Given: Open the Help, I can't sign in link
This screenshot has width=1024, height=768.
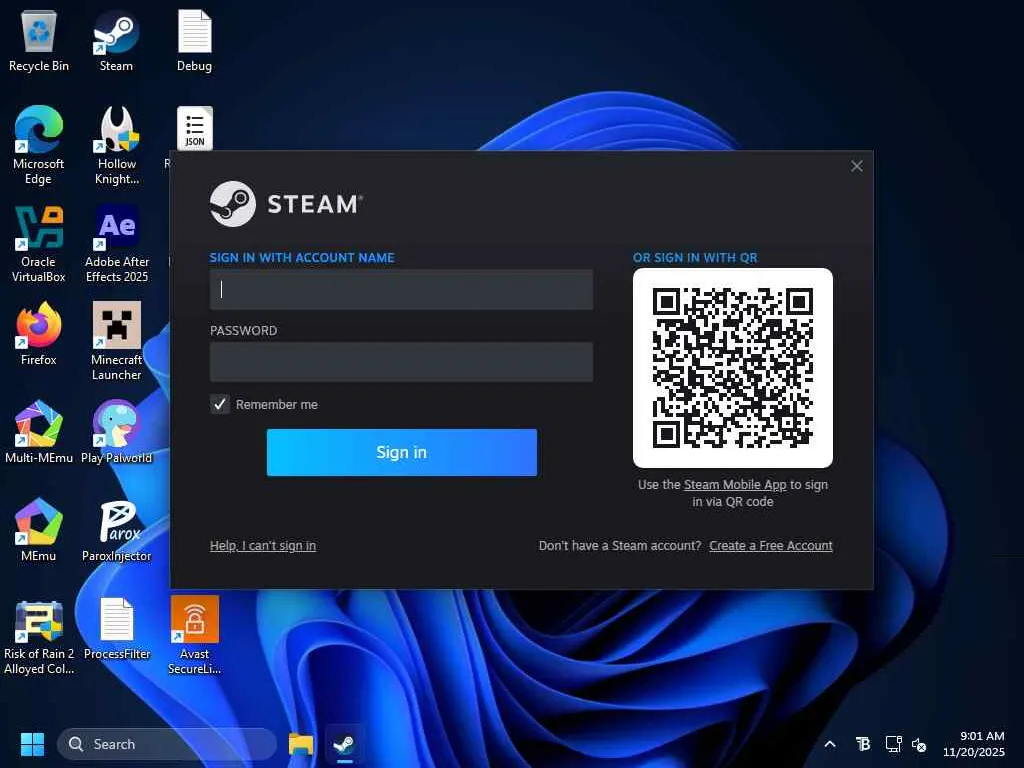Looking at the screenshot, I should pos(263,545).
